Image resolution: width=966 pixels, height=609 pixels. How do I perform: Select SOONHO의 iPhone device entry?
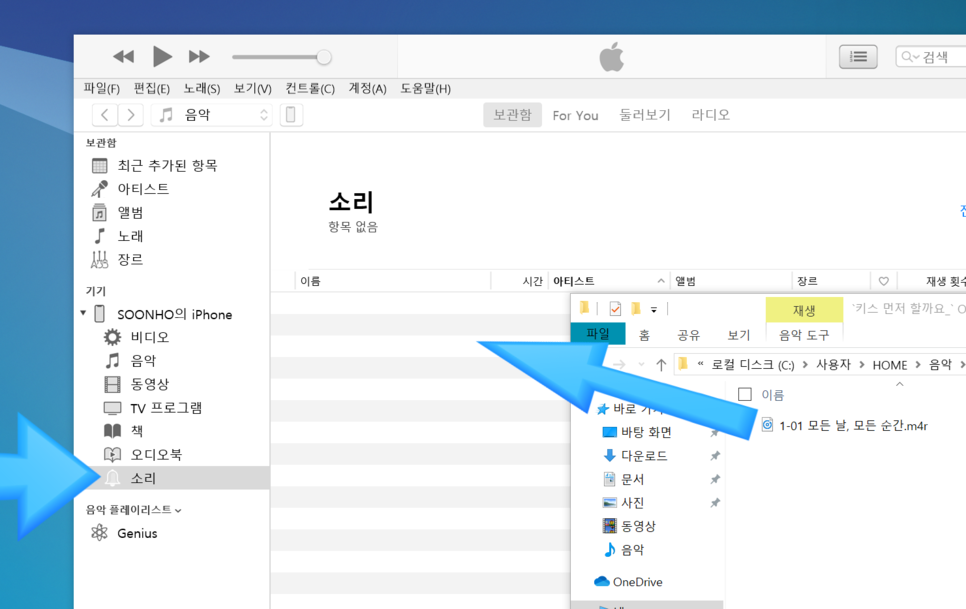174,315
